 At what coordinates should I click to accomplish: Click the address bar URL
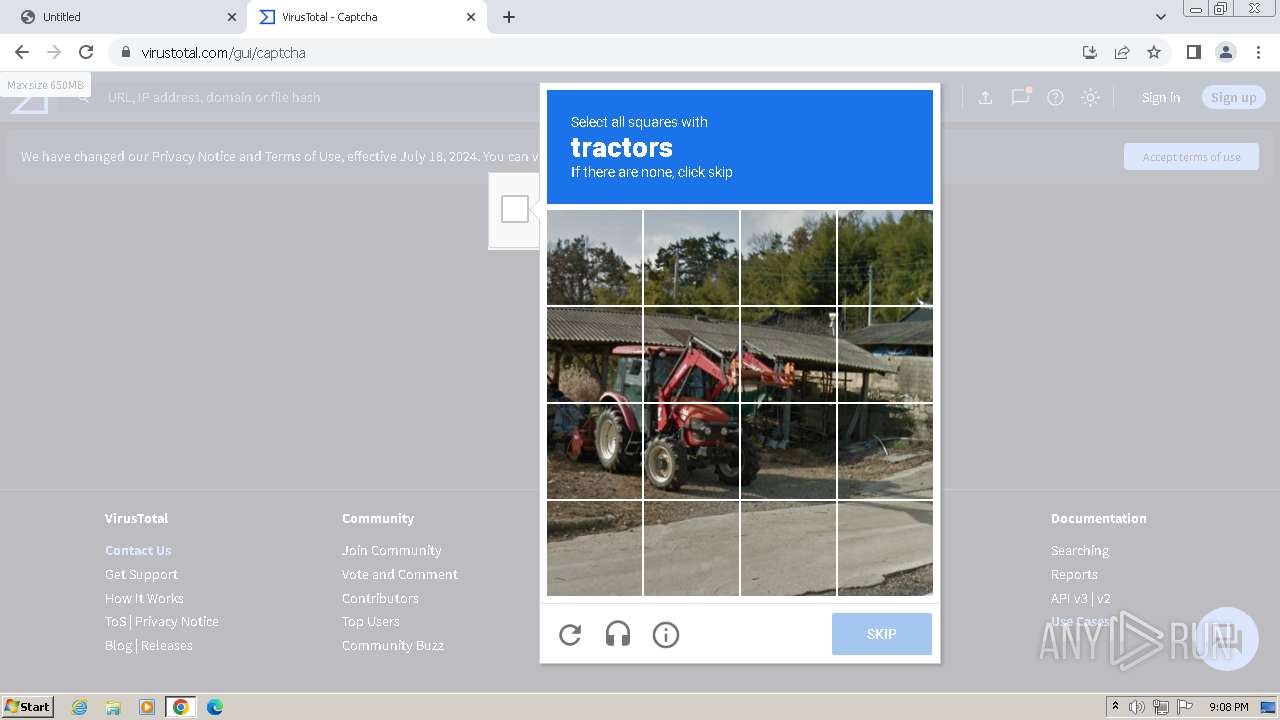223,52
